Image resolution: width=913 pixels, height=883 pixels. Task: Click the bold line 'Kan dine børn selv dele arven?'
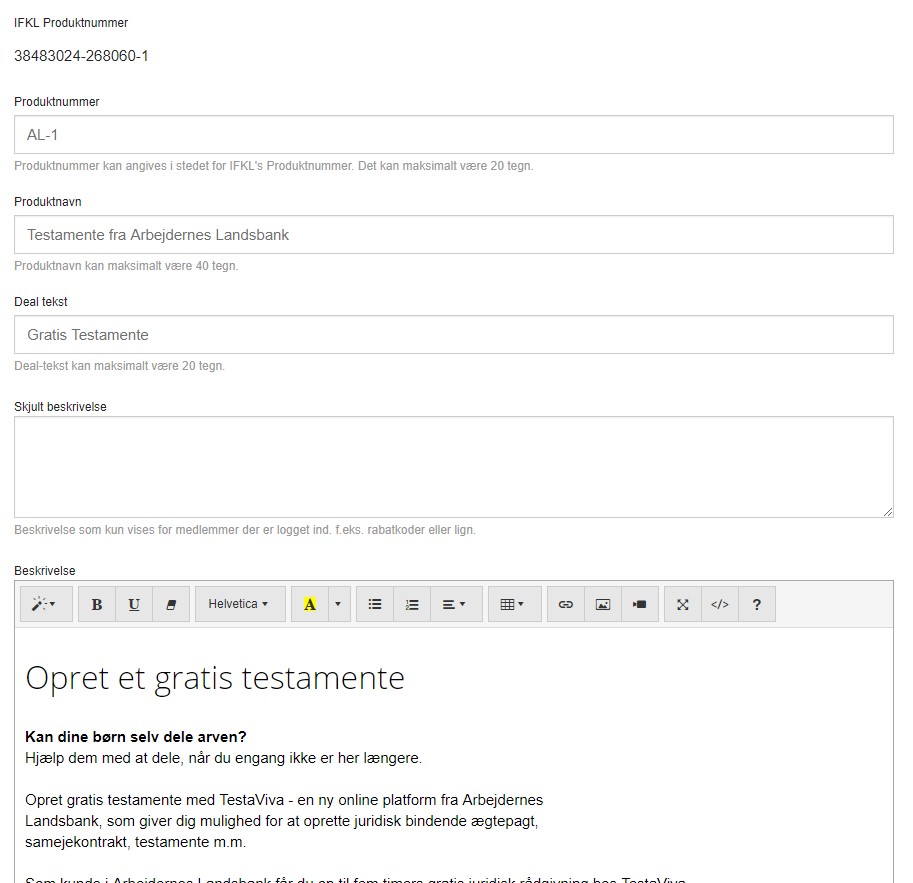click(136, 737)
